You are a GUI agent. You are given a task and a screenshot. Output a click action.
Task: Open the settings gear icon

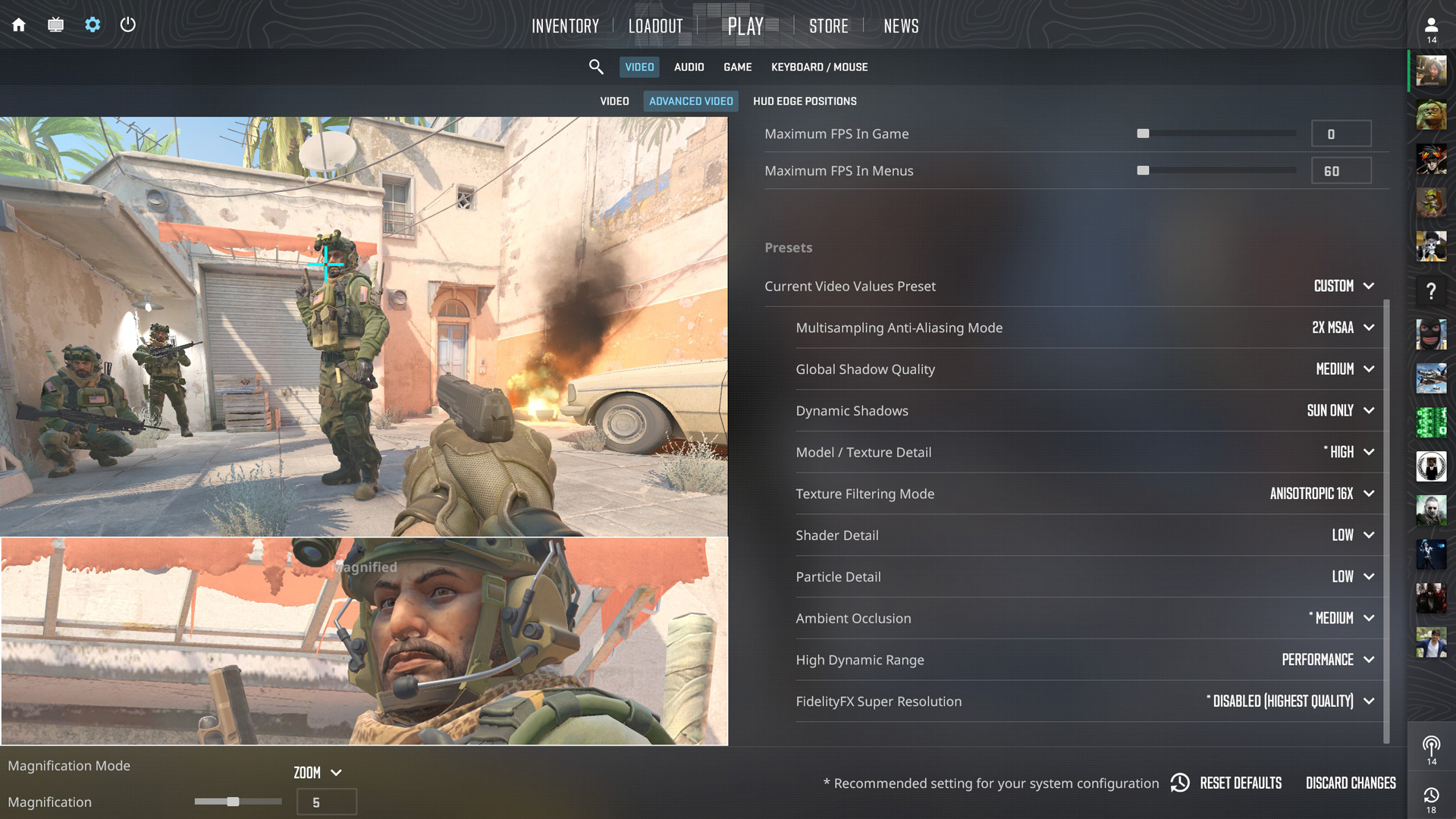click(x=93, y=25)
